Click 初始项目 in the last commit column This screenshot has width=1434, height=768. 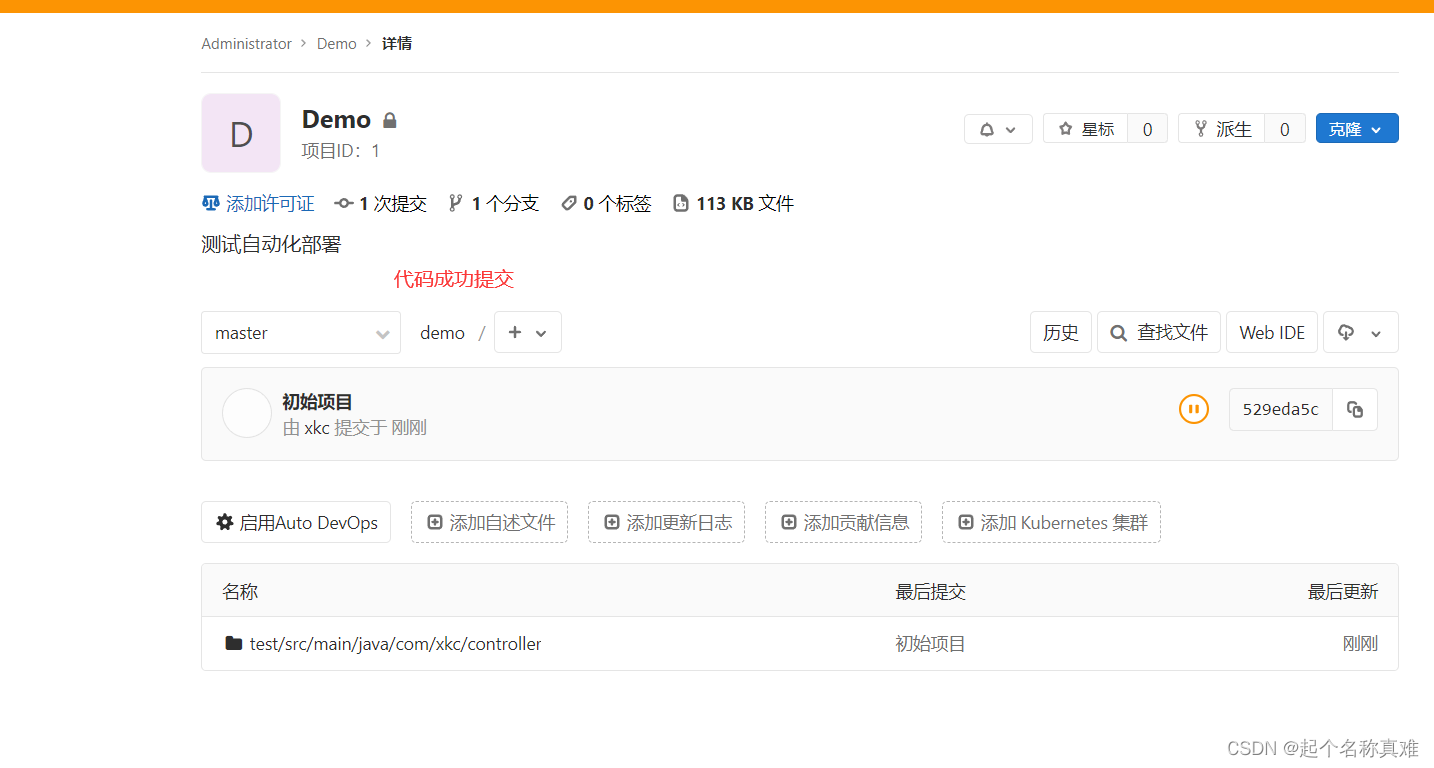[x=930, y=644]
